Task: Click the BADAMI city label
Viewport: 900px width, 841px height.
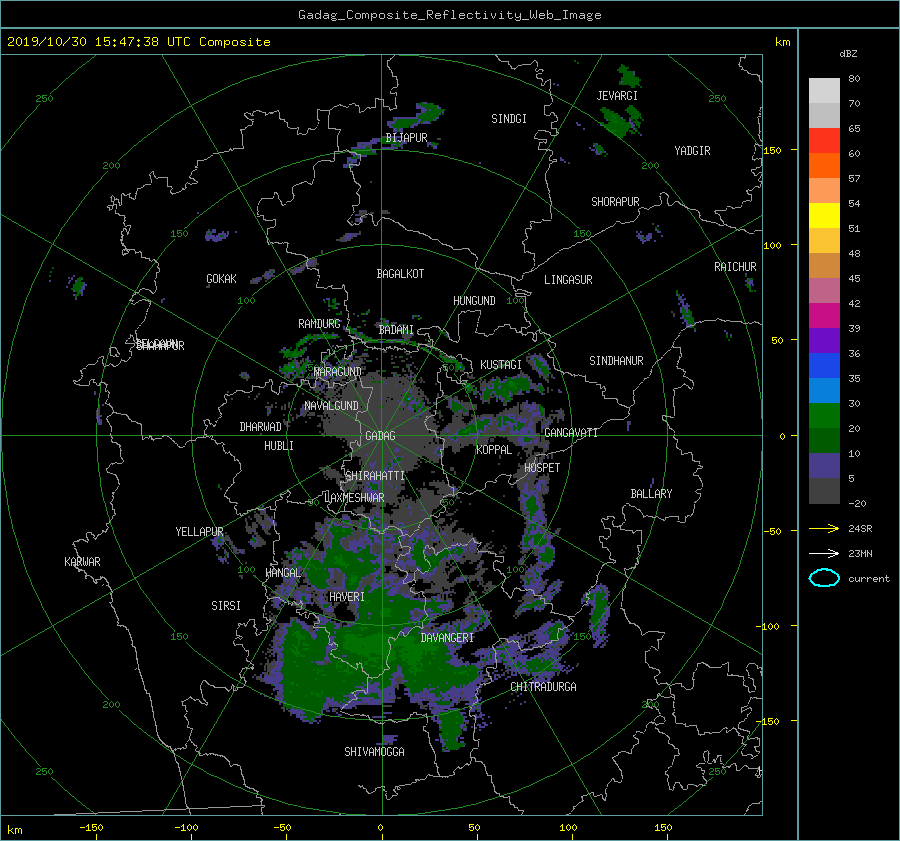Action: click(x=396, y=330)
